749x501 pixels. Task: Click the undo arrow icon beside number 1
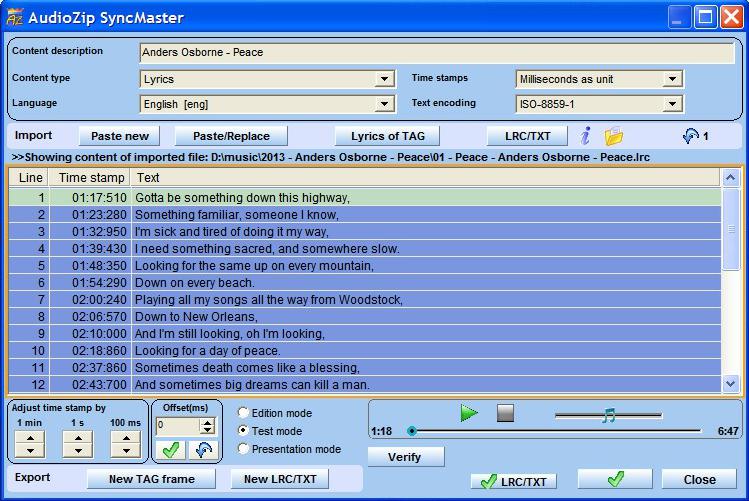click(x=691, y=136)
